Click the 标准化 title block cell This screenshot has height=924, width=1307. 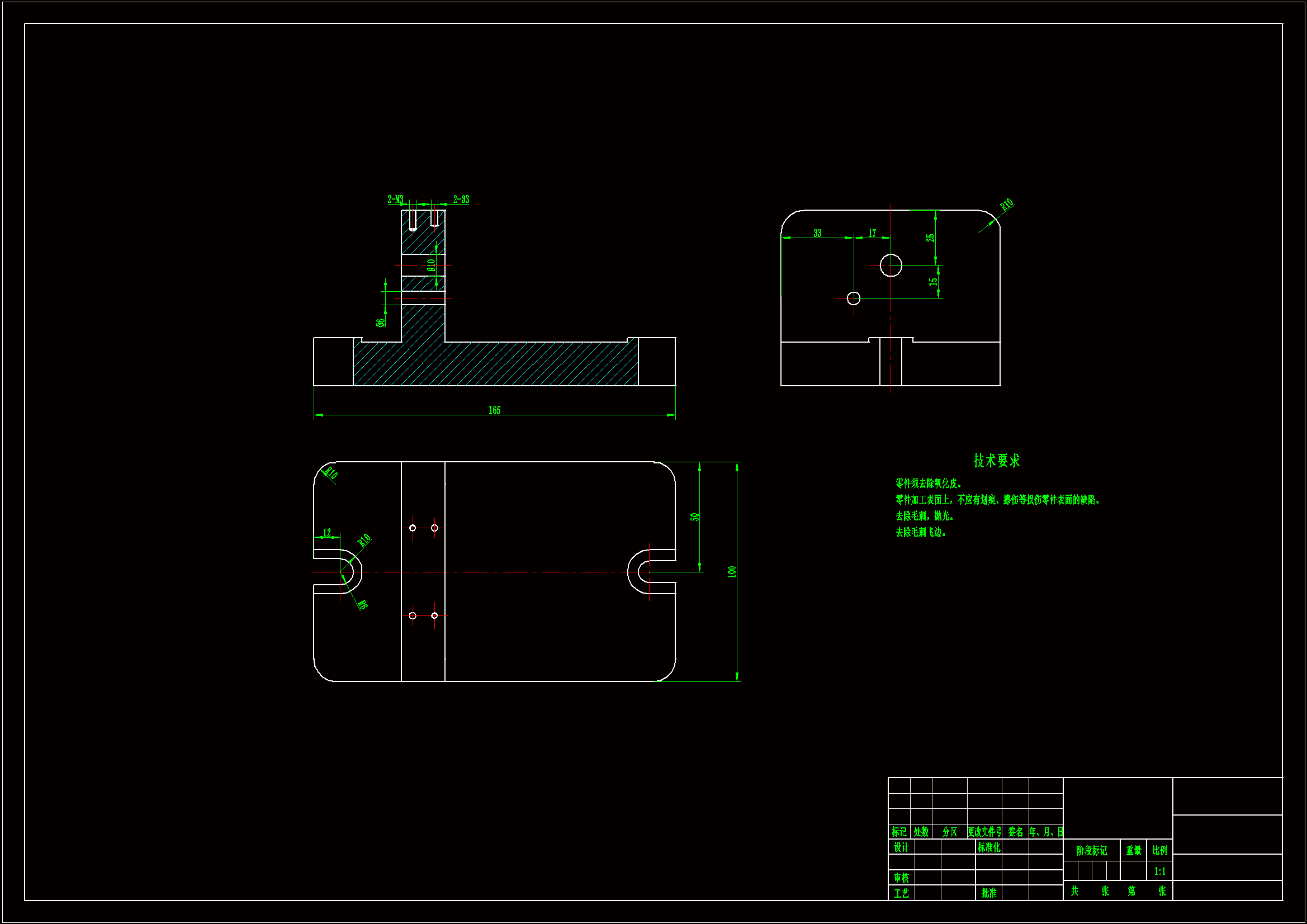(989, 847)
